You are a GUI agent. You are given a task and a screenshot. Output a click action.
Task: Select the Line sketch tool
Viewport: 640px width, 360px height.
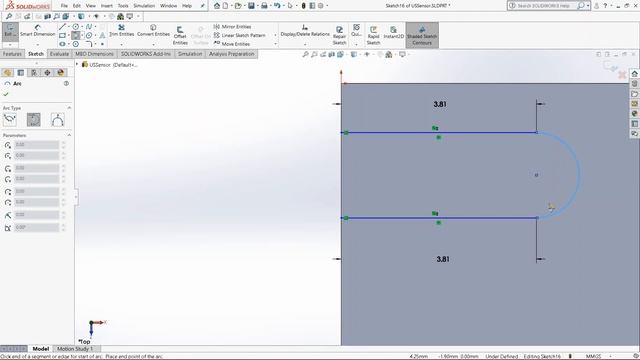pyautogui.click(x=62, y=27)
